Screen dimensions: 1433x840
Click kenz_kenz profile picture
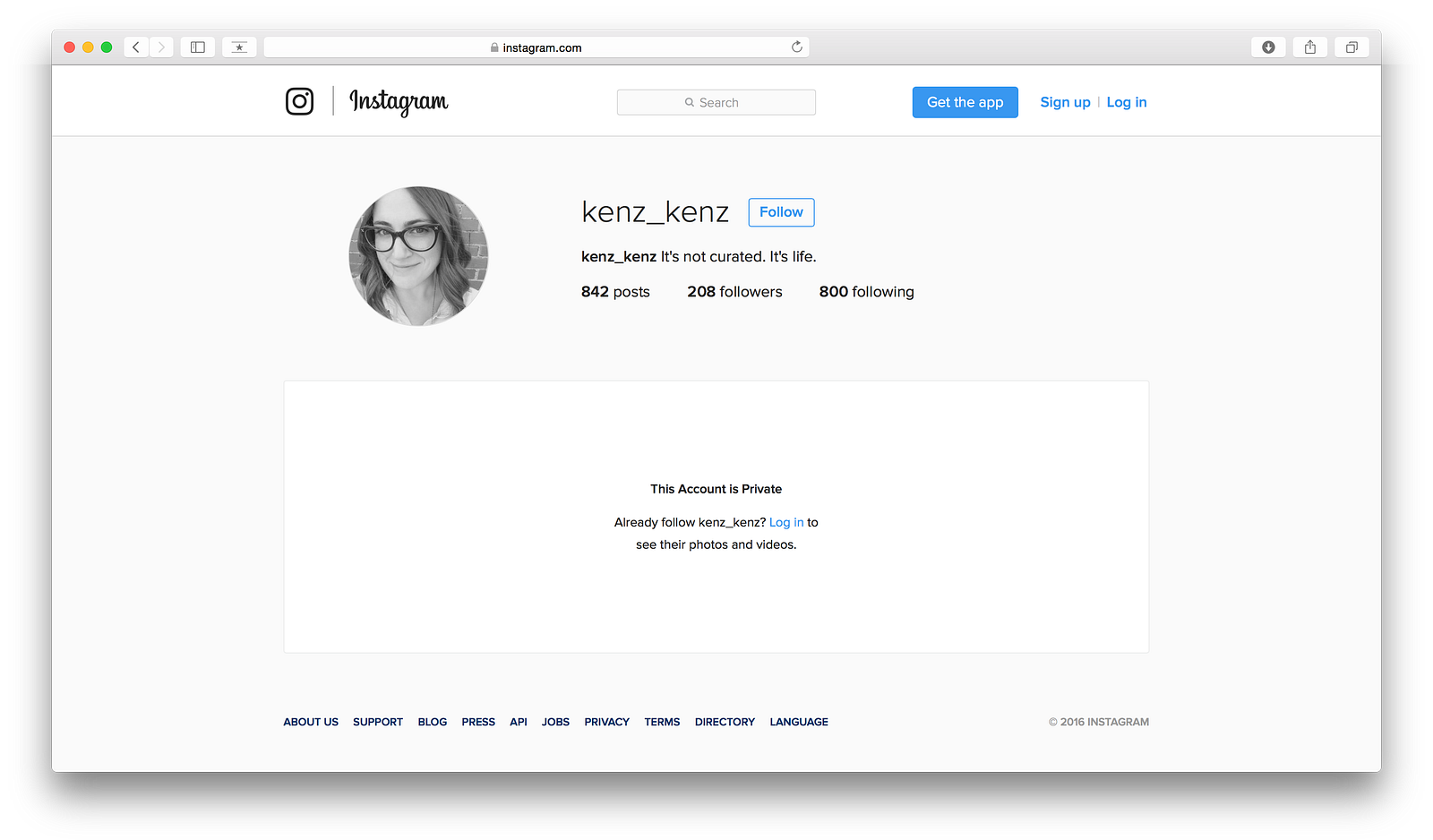tap(418, 256)
